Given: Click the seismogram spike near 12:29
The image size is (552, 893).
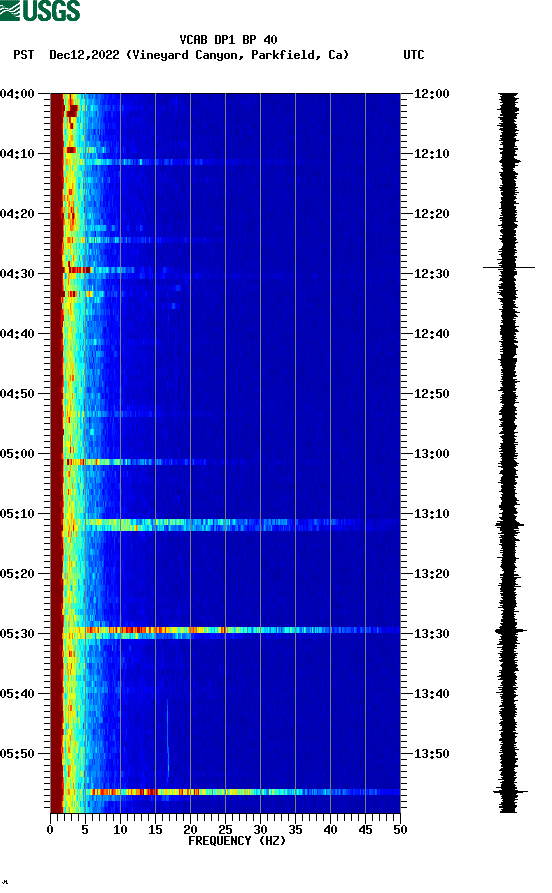Looking at the screenshot, I should 509,267.
